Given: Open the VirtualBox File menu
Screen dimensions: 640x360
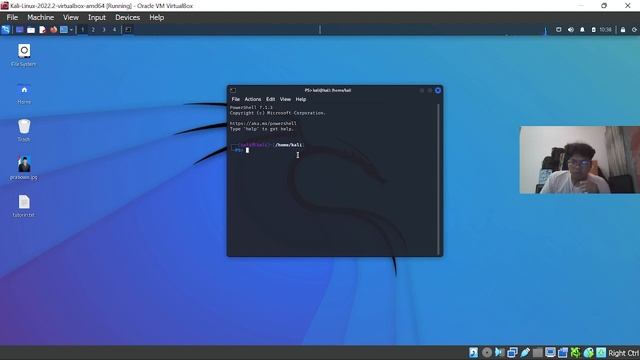Looking at the screenshot, I should (x=12, y=18).
